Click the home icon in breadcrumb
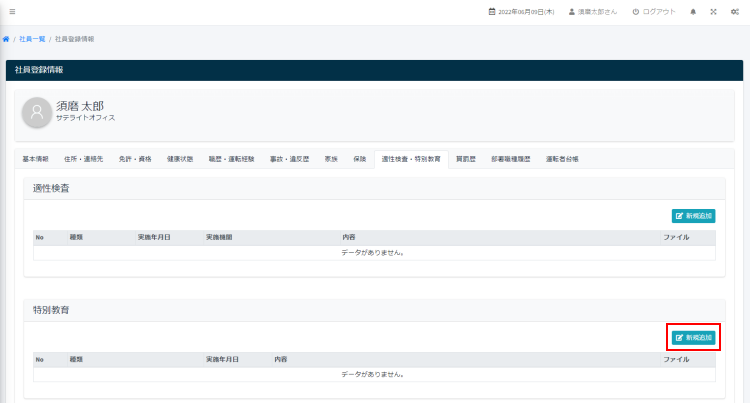The height and width of the screenshot is (403, 750). (x=6, y=39)
